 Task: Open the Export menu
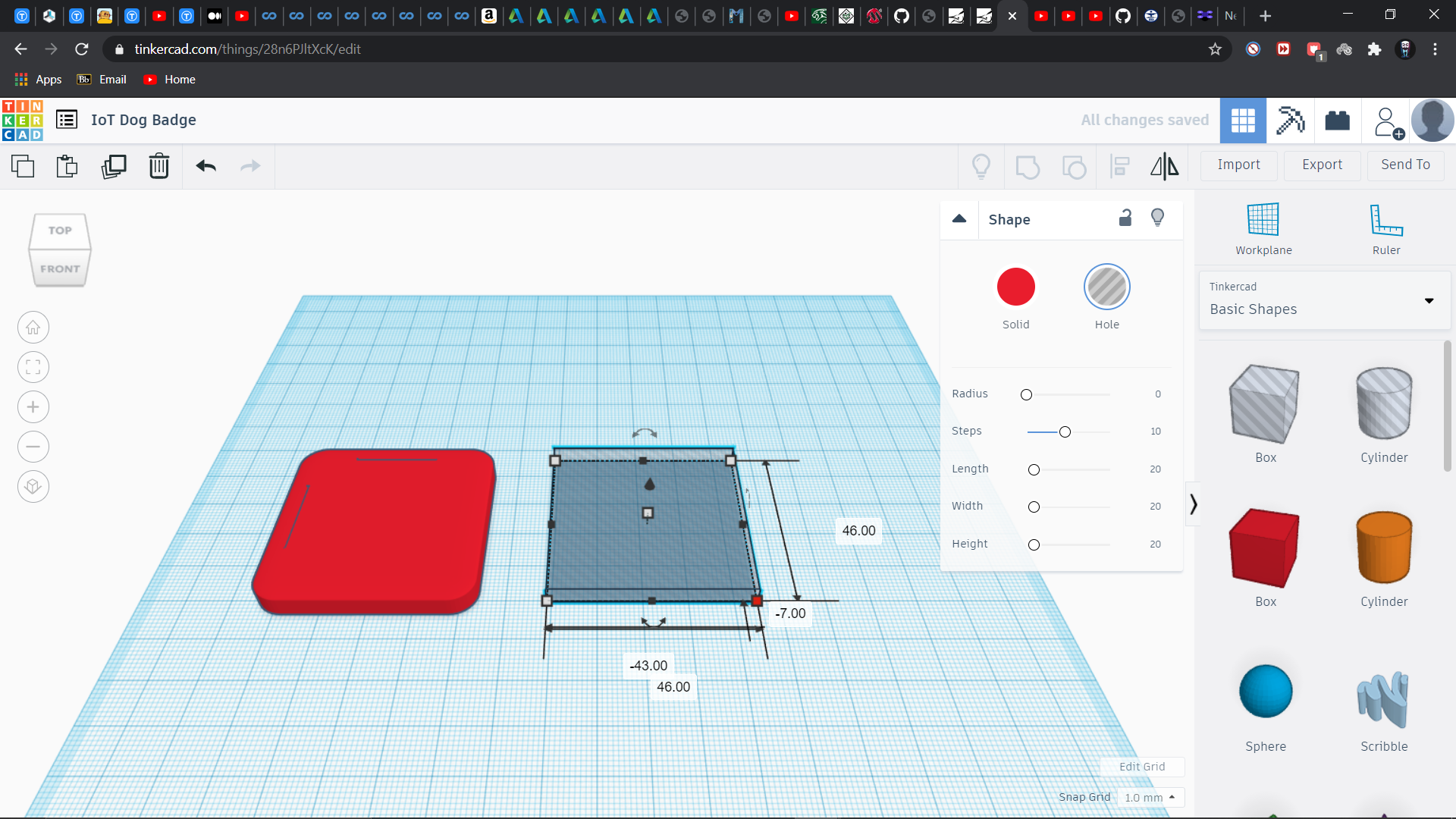[x=1322, y=164]
